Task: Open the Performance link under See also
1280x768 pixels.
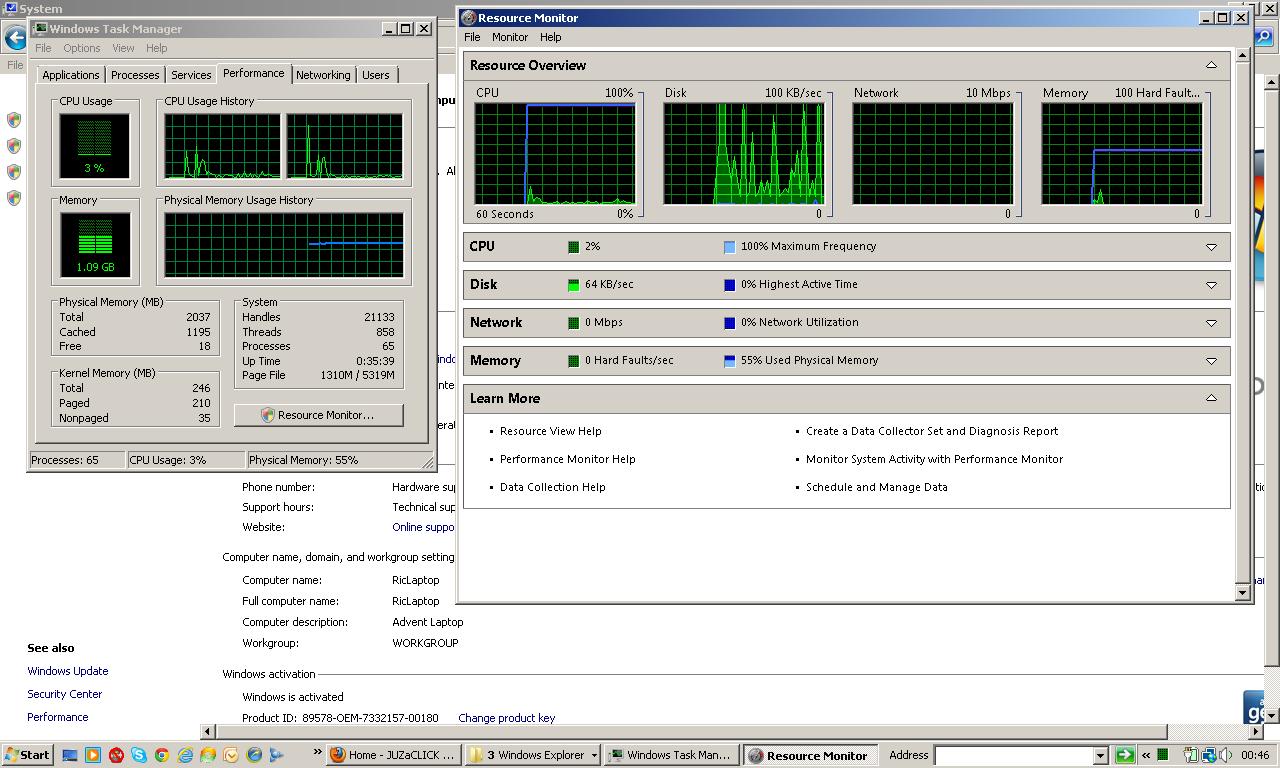Action: coord(58,717)
